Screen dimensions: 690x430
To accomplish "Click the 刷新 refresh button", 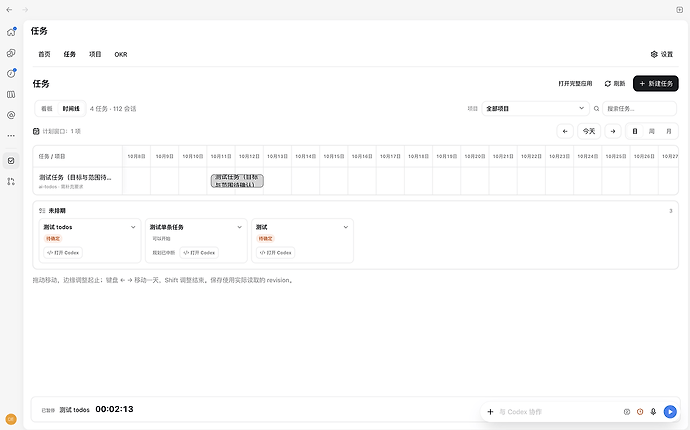I will point(615,84).
